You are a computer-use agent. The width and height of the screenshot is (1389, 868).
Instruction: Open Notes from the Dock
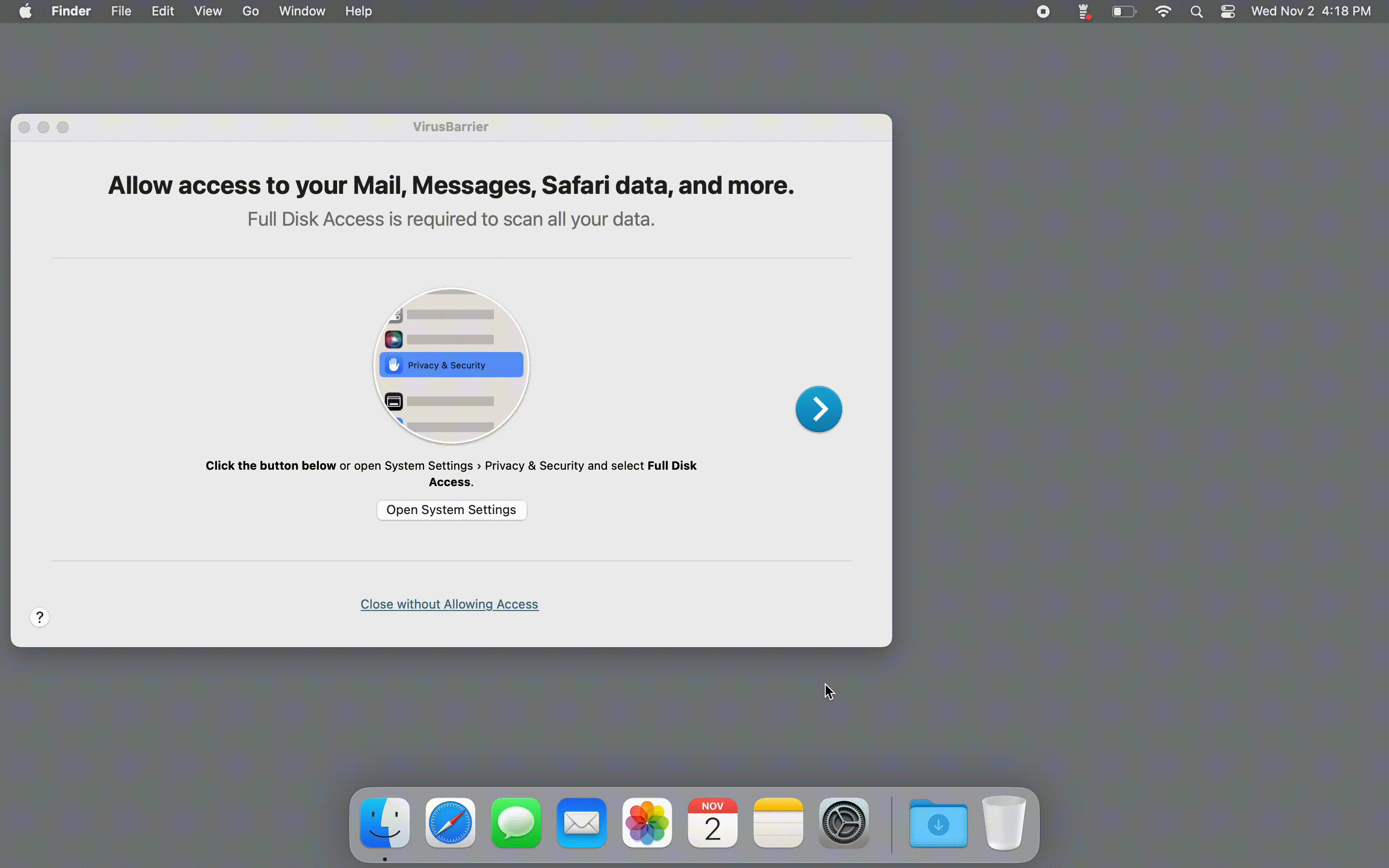point(778,823)
